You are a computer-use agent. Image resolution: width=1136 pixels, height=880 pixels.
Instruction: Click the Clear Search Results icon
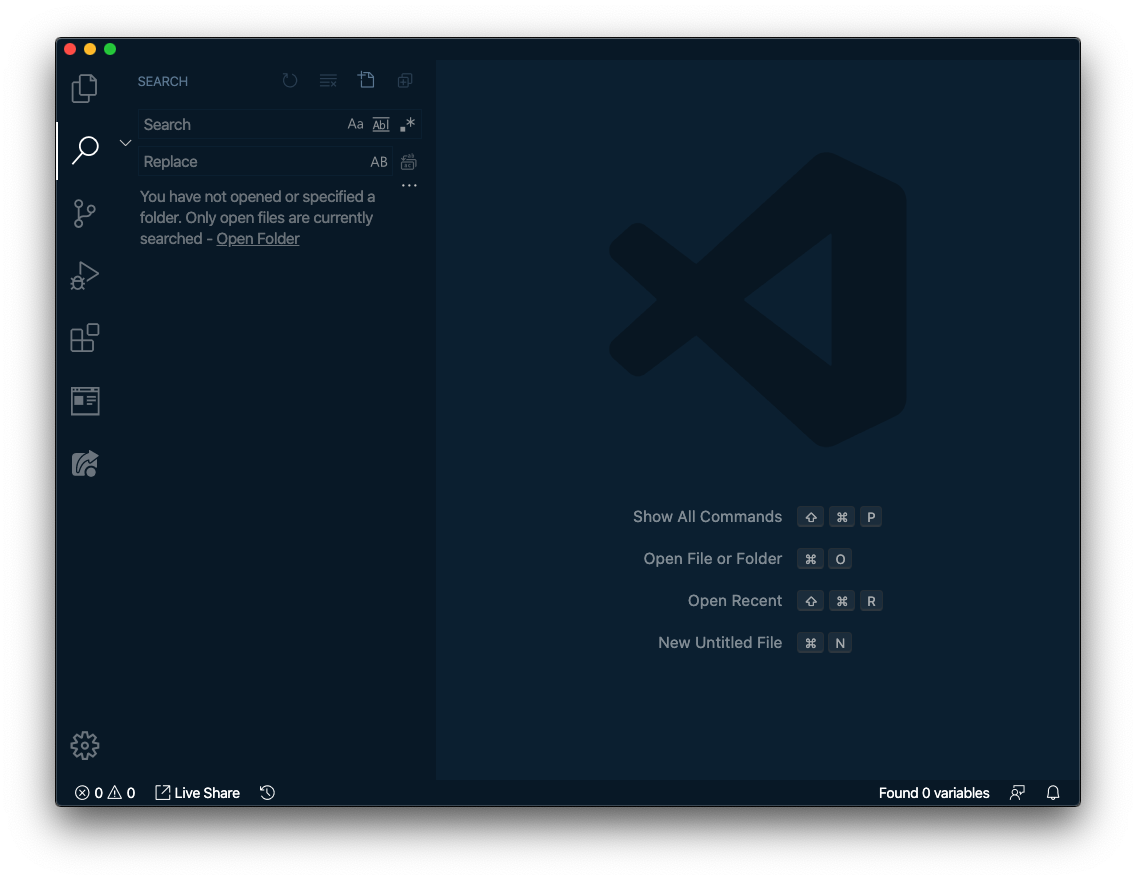328,80
